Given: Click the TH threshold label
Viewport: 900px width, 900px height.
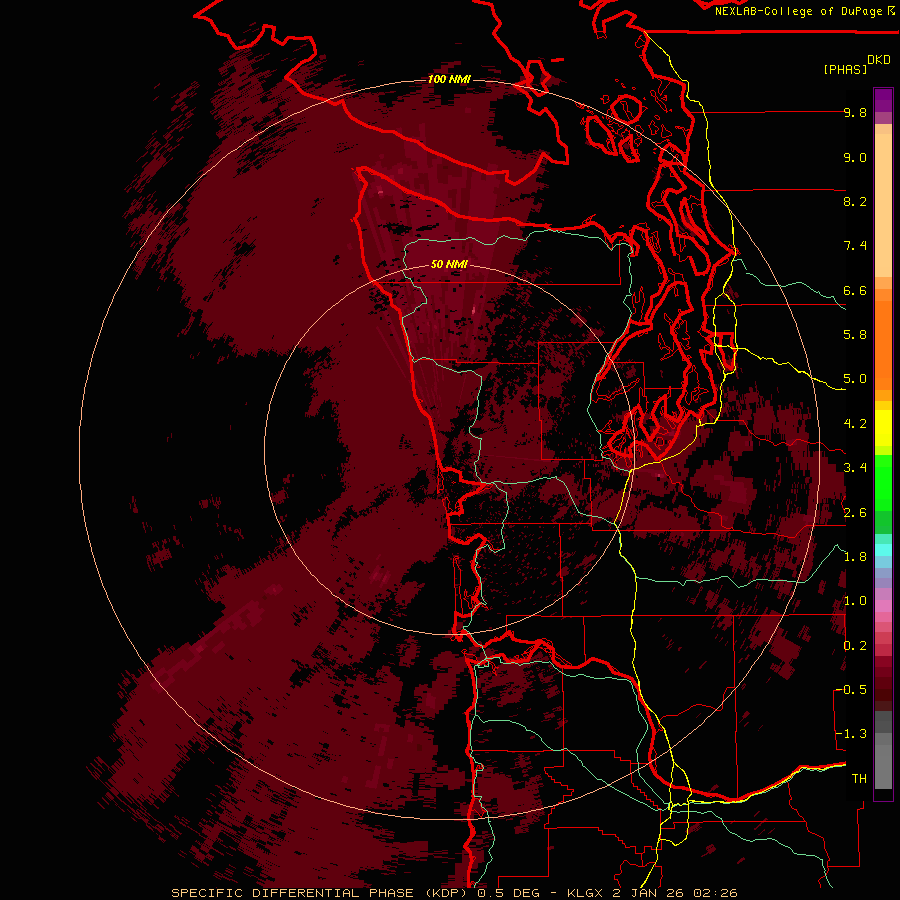Looking at the screenshot, I should click(859, 779).
